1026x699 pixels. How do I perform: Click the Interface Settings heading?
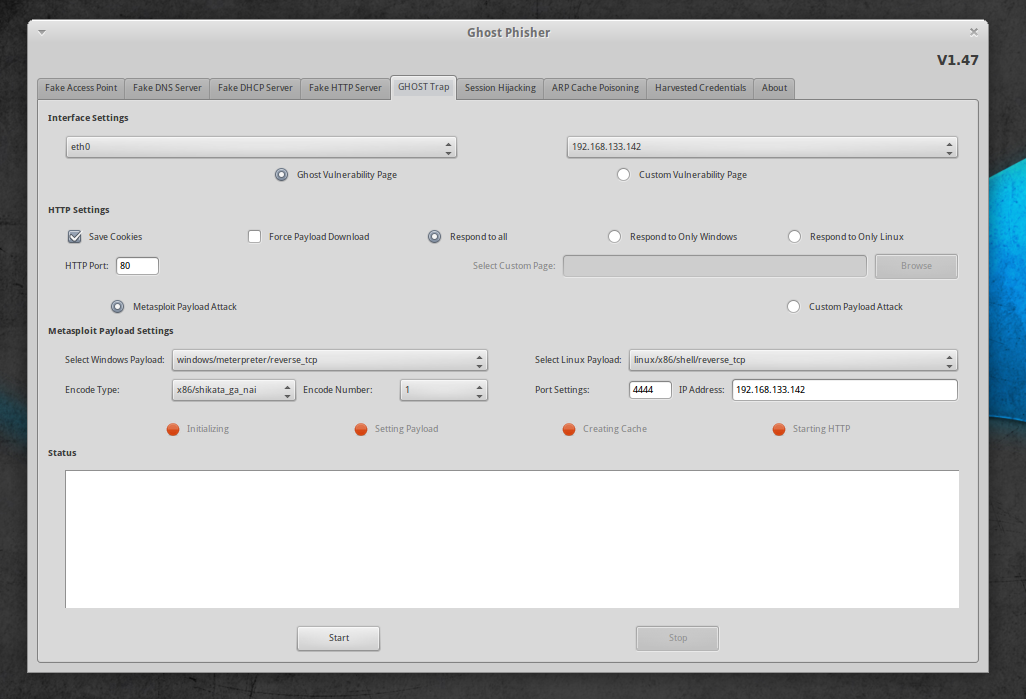[88, 118]
